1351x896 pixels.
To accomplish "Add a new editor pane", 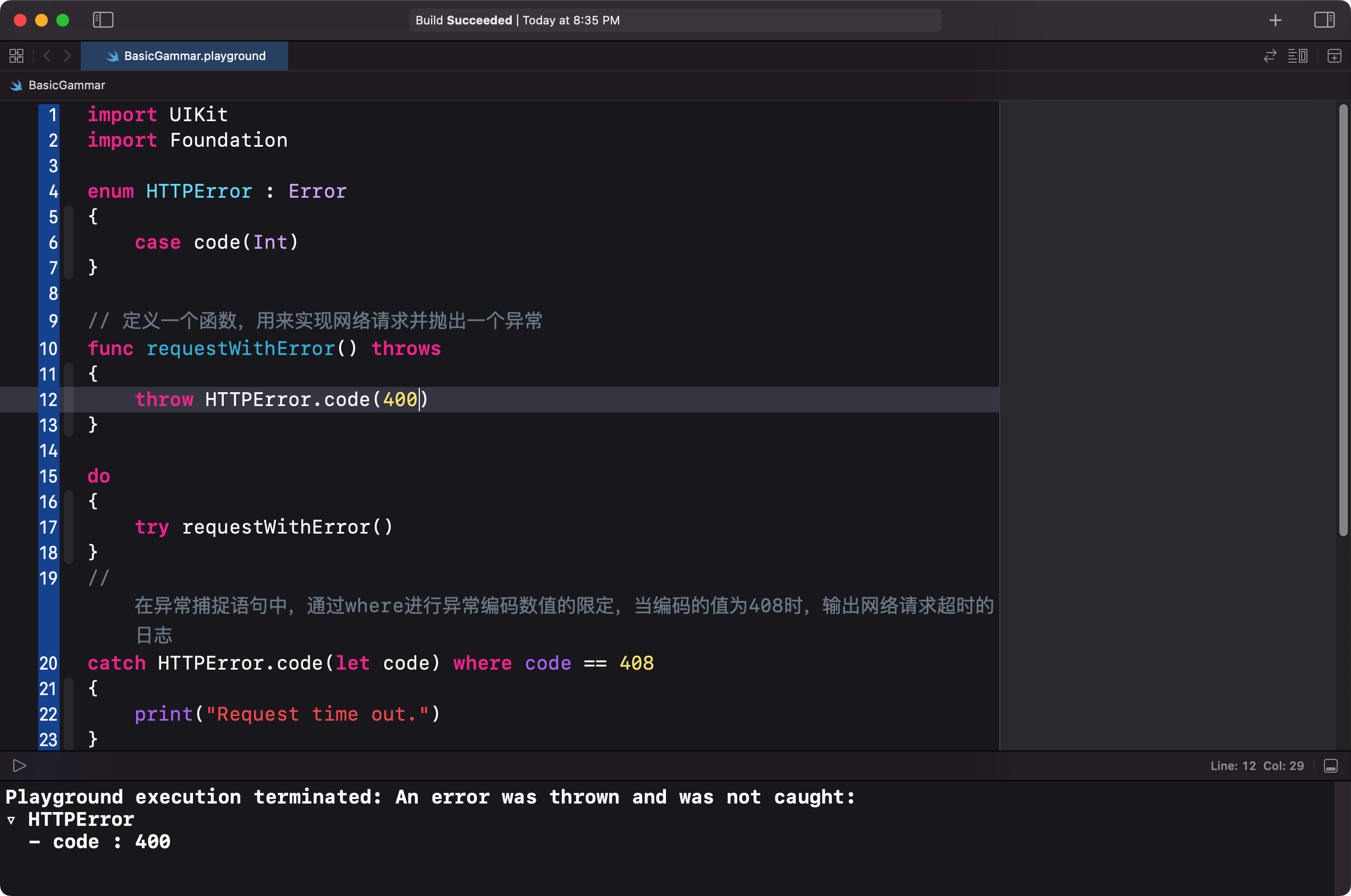I will click(x=1334, y=56).
